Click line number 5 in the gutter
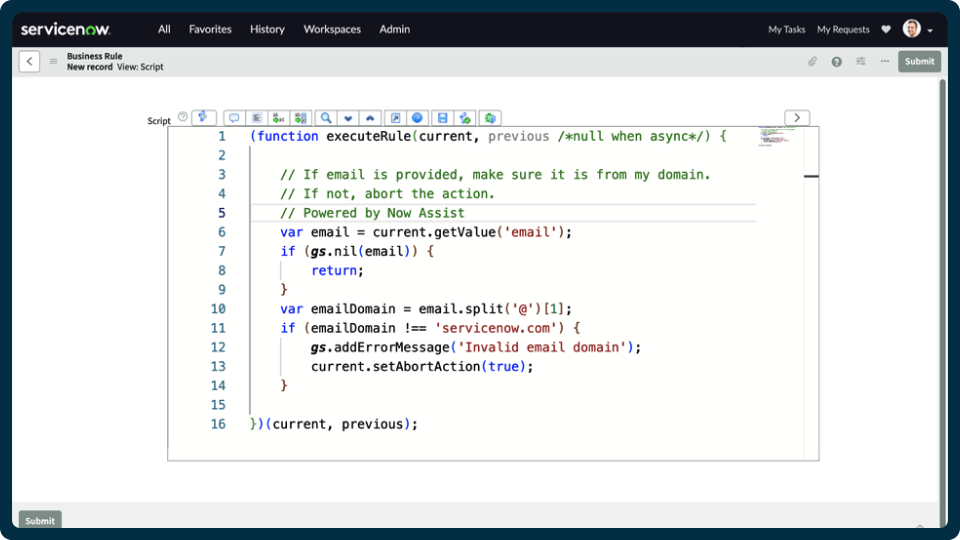Image resolution: width=960 pixels, height=540 pixels. [221, 213]
